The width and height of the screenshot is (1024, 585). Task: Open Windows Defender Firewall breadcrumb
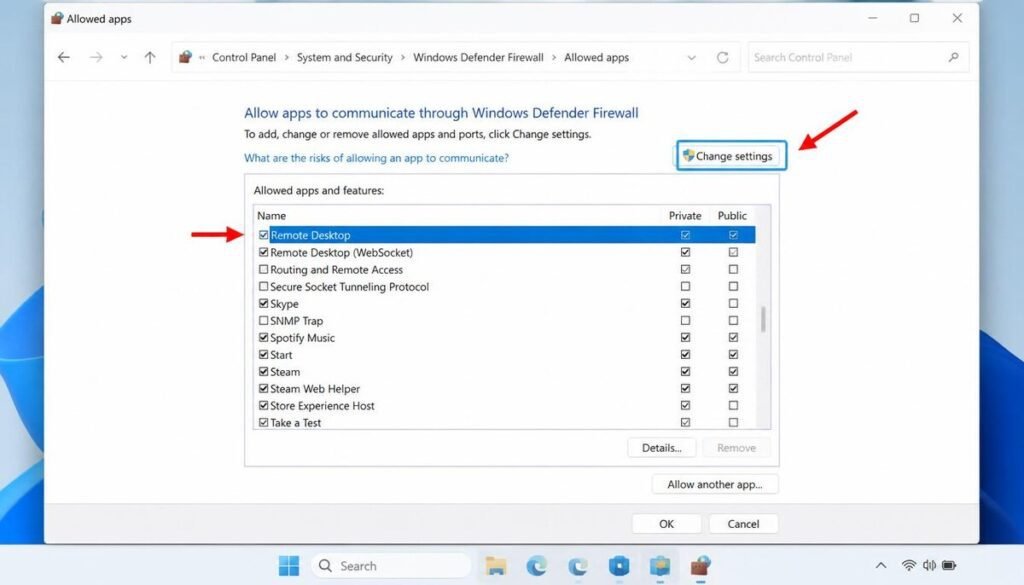478,57
